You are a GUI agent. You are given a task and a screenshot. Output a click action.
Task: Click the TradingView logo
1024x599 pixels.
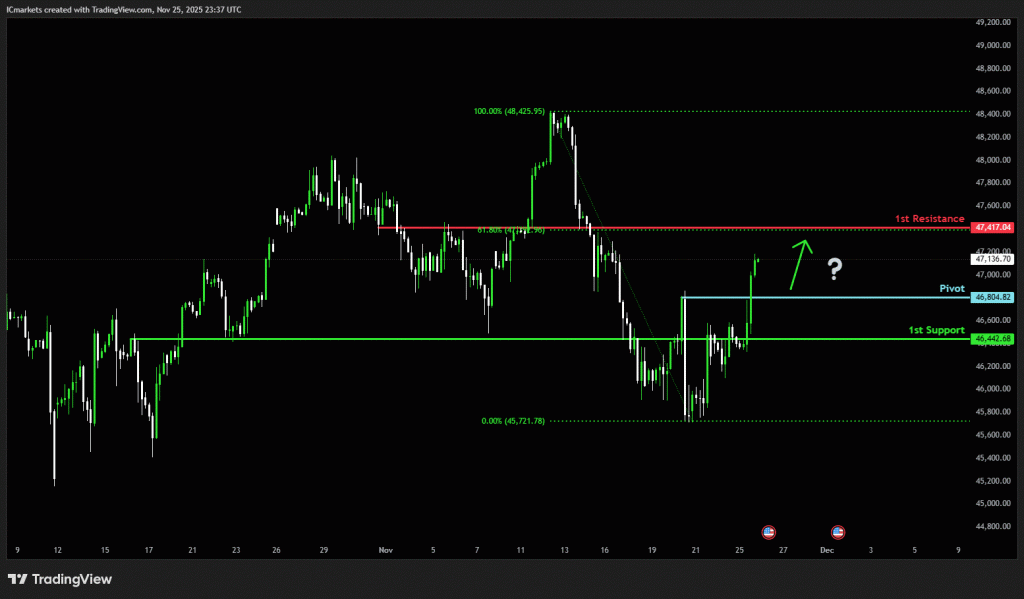pos(60,579)
